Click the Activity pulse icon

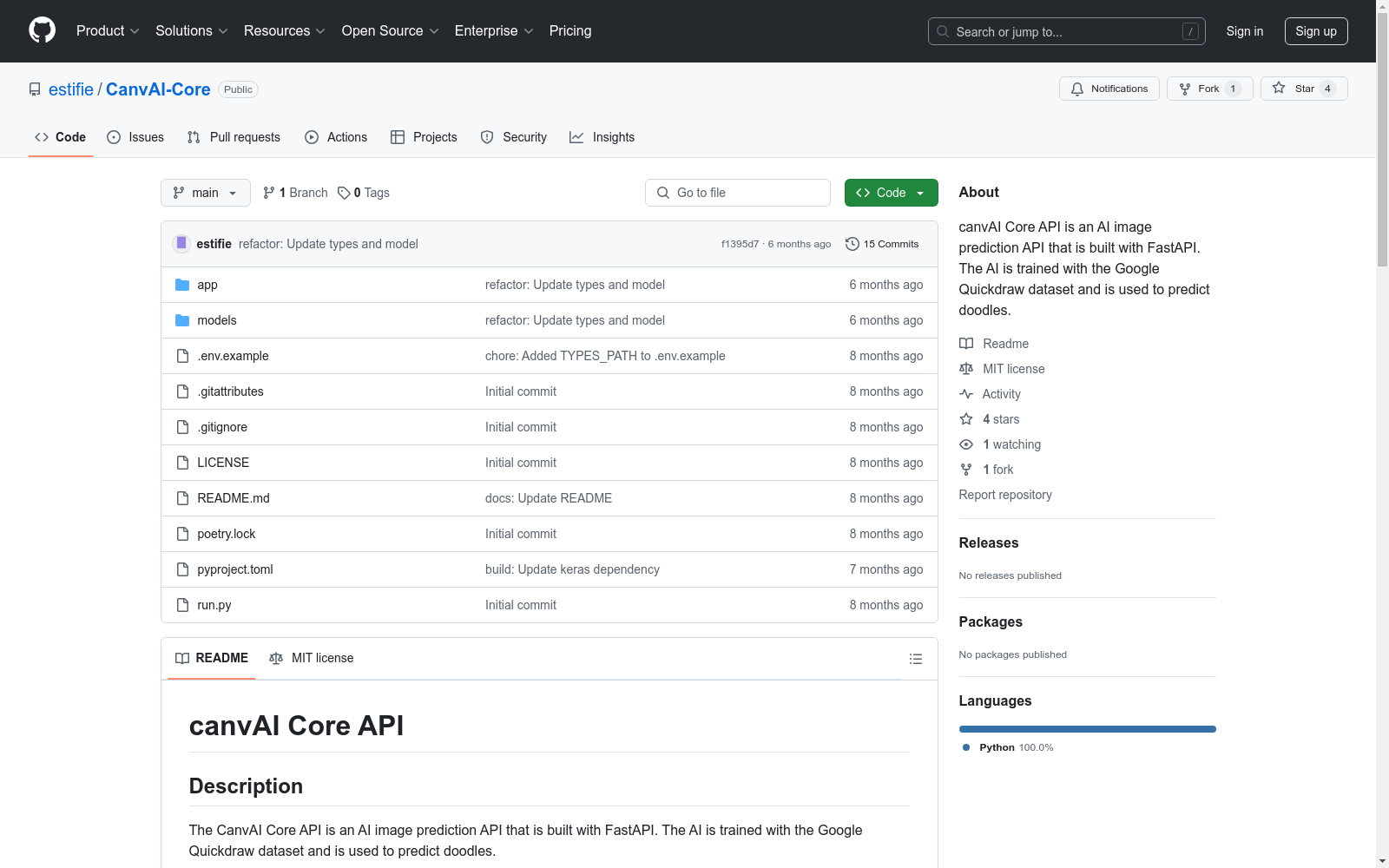click(966, 394)
